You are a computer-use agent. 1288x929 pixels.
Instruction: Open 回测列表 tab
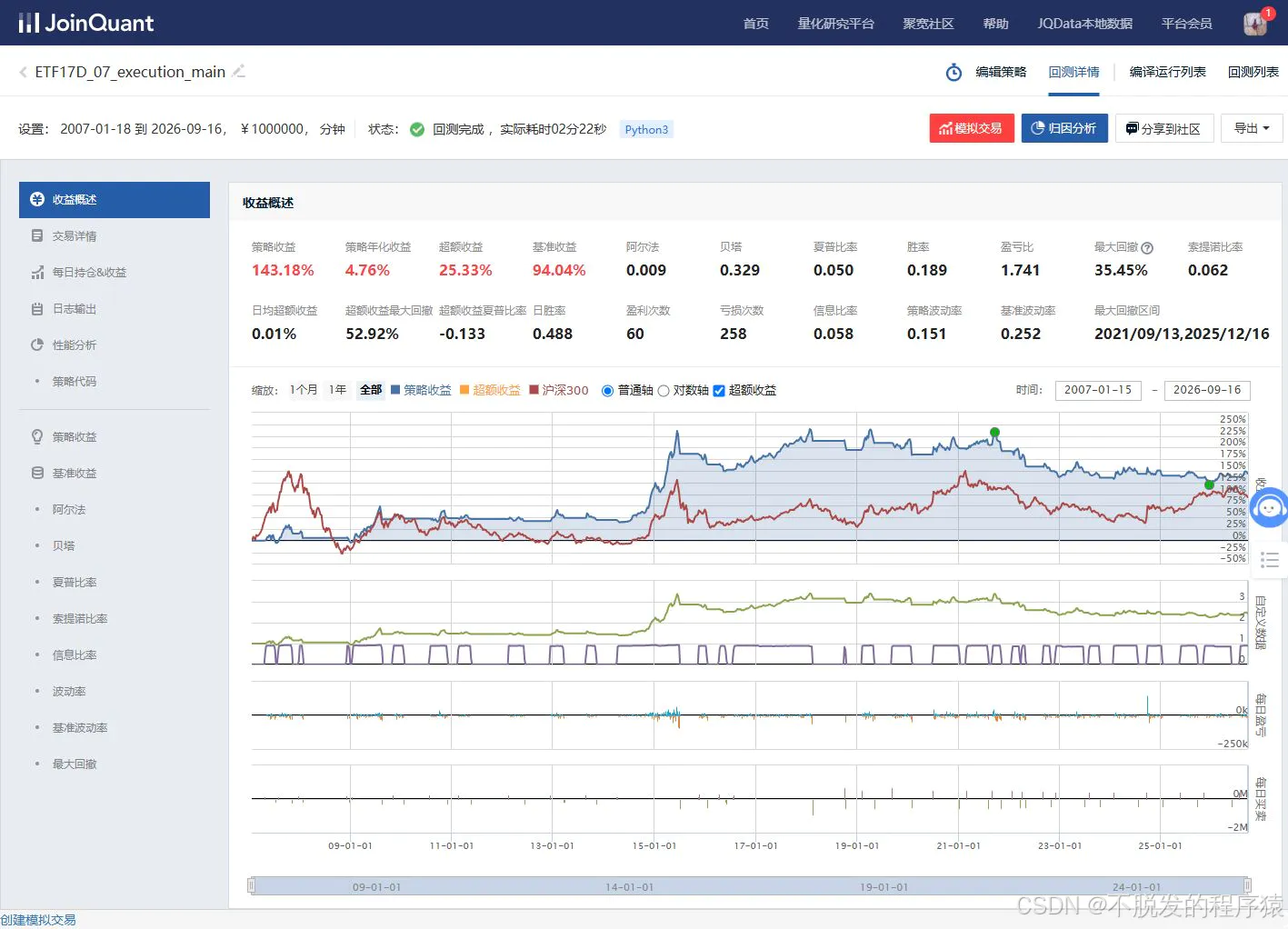[x=1253, y=72]
